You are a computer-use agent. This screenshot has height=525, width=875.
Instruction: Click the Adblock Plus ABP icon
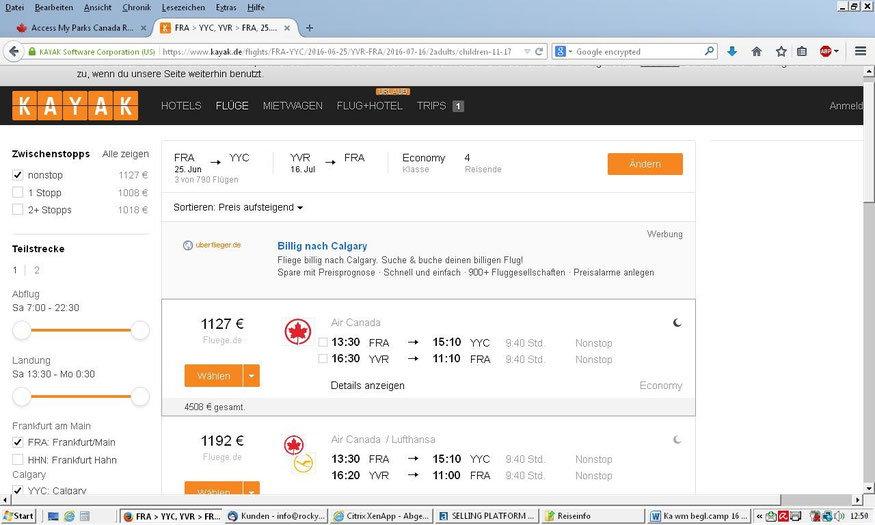pos(825,51)
